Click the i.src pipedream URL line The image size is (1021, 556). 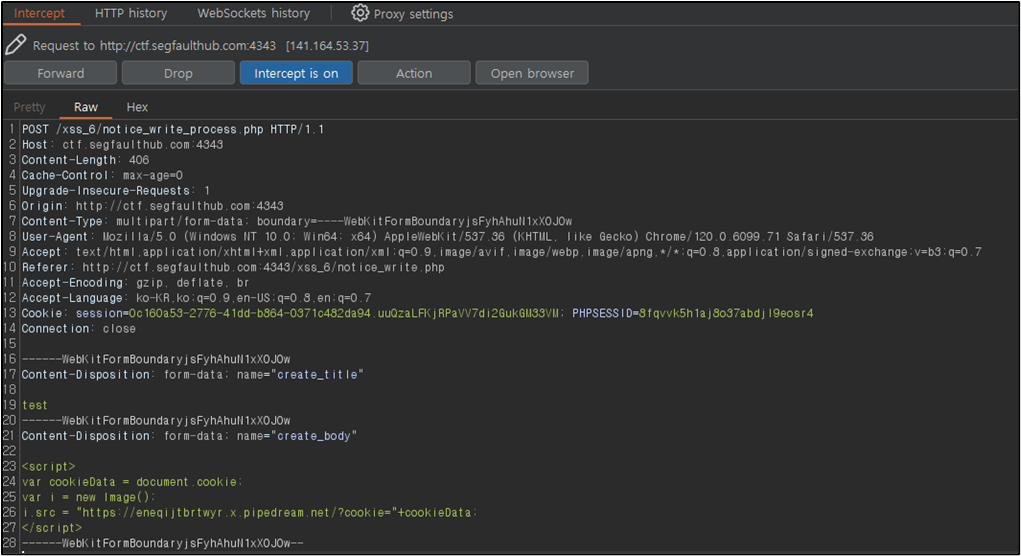click(x=250, y=512)
